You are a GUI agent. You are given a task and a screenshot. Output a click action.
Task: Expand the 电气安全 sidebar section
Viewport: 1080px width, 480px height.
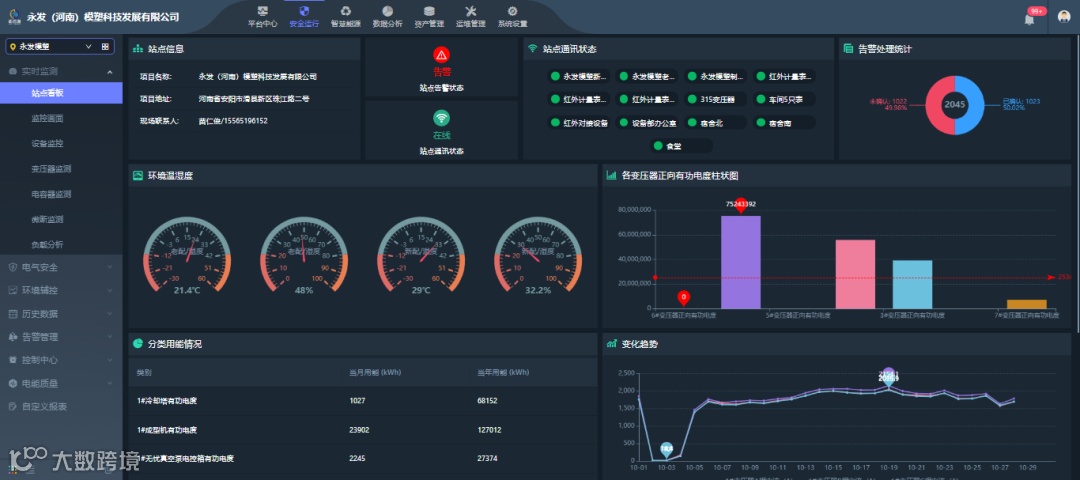pyautogui.click(x=61, y=267)
